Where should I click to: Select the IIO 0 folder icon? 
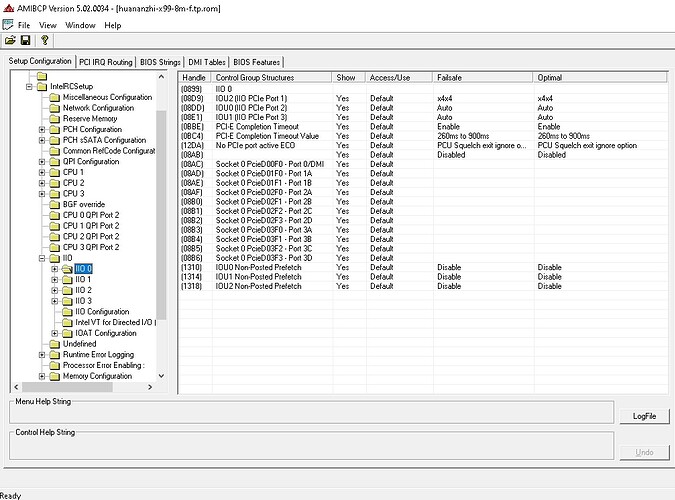pos(67,269)
